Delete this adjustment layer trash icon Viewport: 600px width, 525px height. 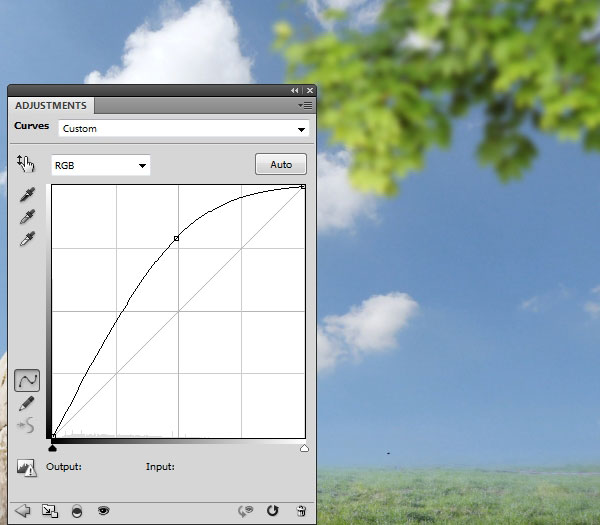[x=301, y=511]
